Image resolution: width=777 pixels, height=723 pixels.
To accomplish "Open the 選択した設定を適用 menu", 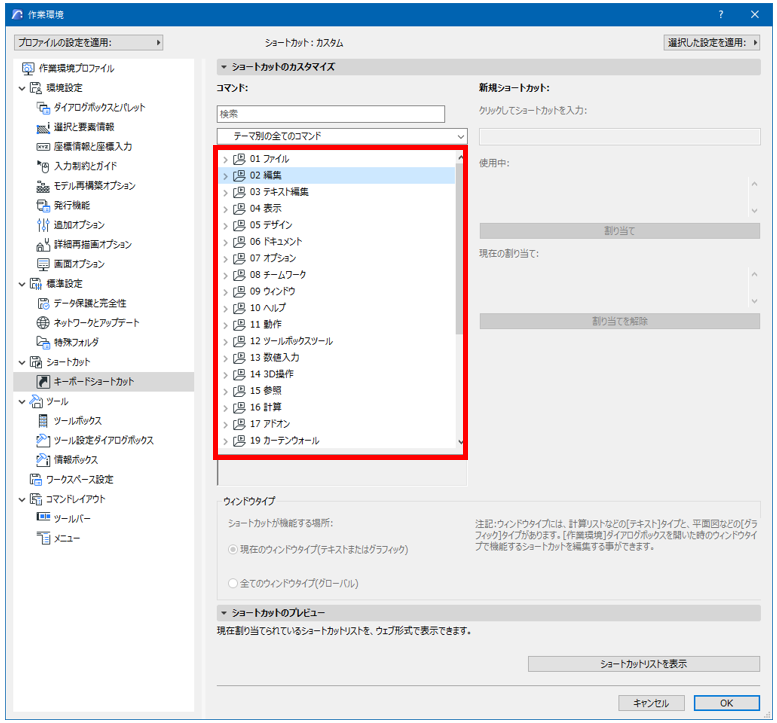I will (x=712, y=43).
